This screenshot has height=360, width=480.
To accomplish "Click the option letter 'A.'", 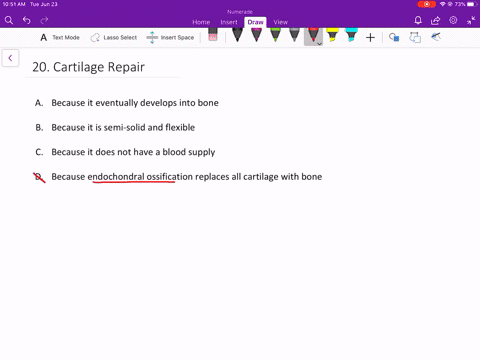I will pyautogui.click(x=39, y=103).
